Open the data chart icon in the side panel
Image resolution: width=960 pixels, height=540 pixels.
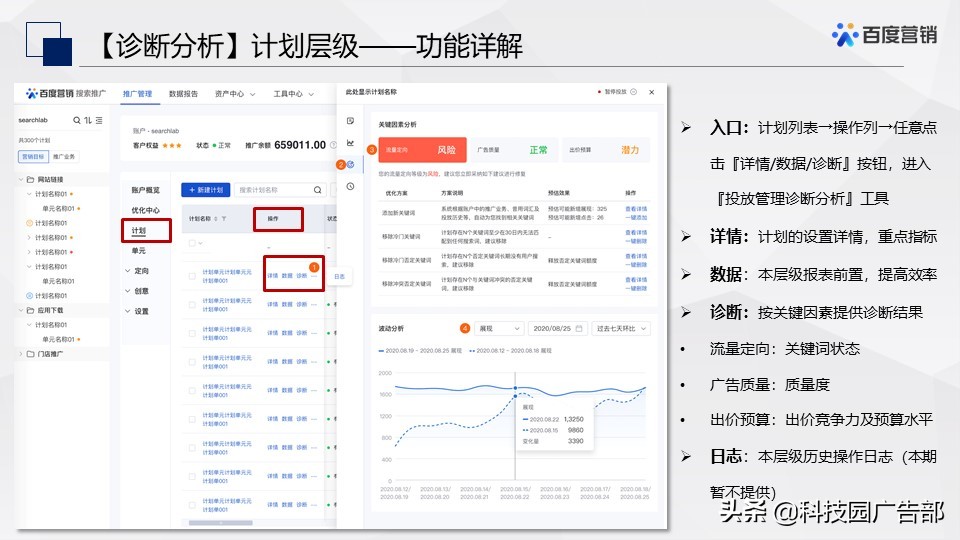click(x=350, y=143)
